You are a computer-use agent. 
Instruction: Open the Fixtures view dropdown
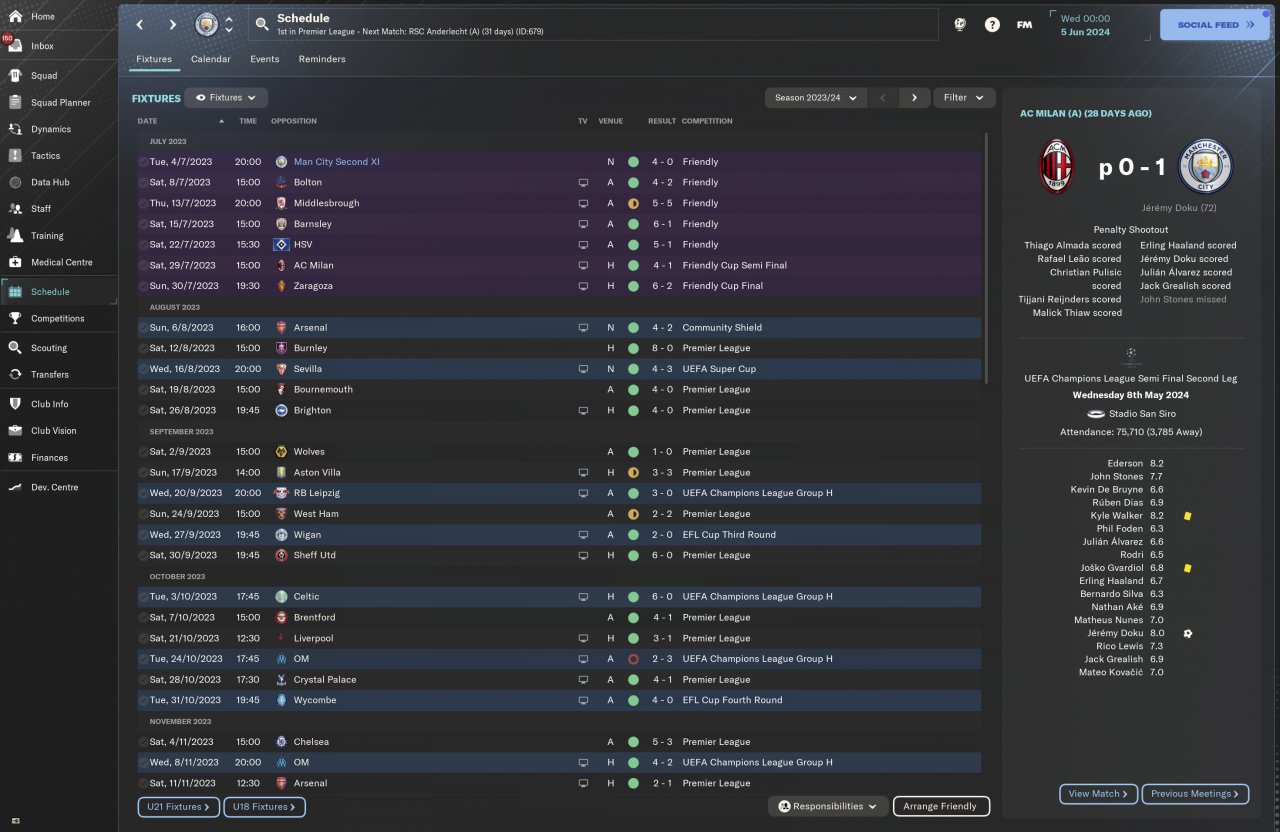226,98
